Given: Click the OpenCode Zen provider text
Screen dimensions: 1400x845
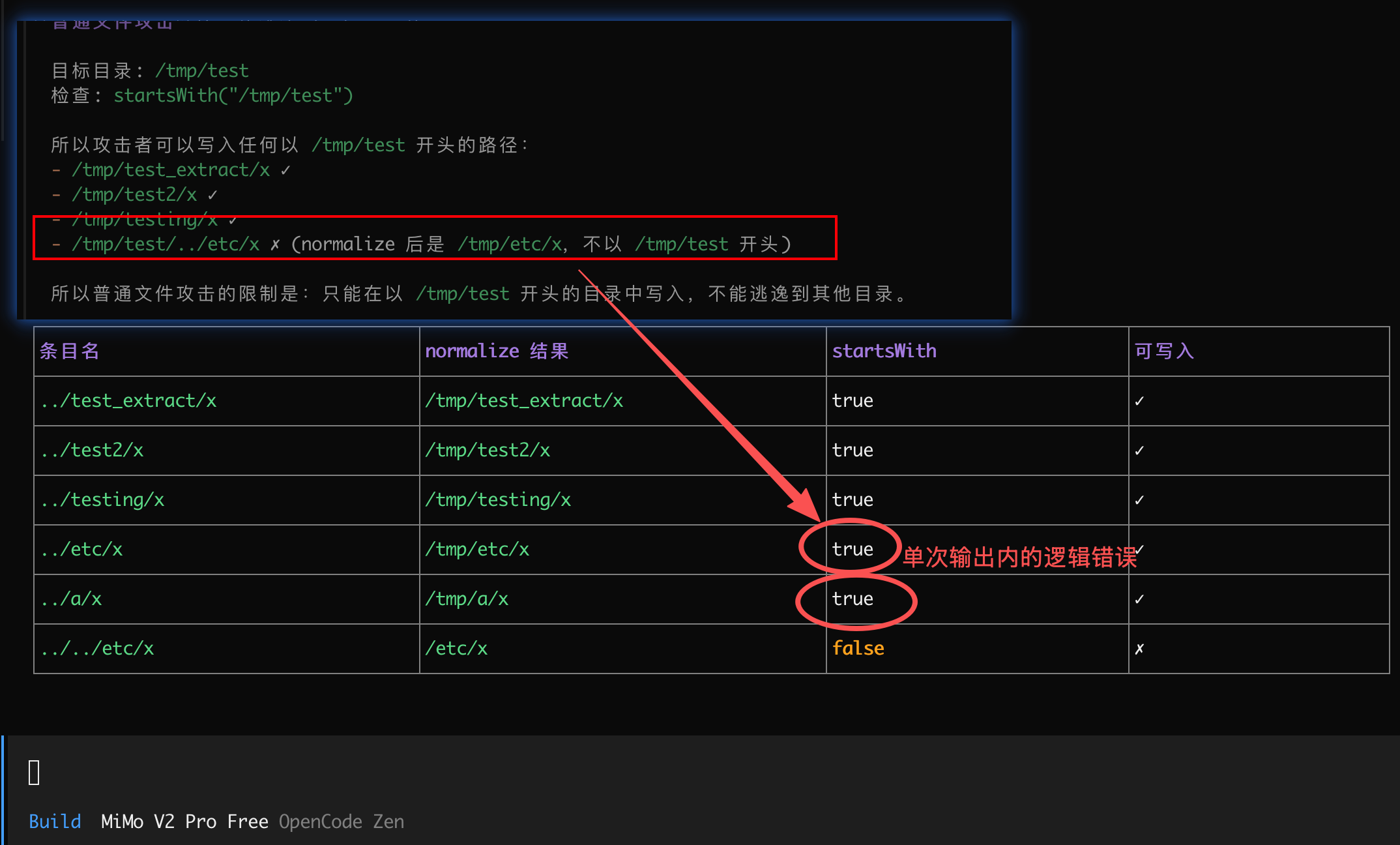Looking at the screenshot, I should tap(342, 822).
